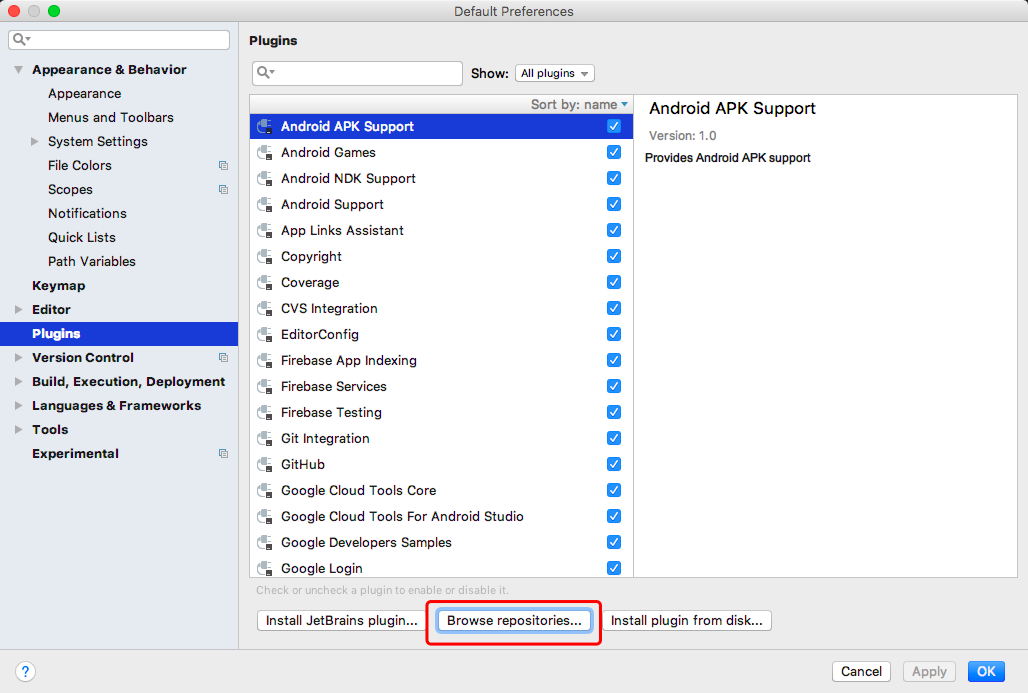Click the Experimental project-level settings icon
1028x693 pixels.
(x=224, y=454)
